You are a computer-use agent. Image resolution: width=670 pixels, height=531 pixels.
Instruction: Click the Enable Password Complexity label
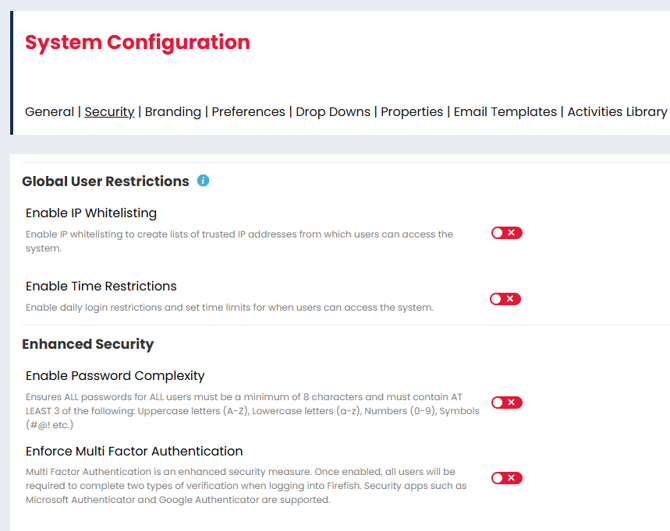point(115,376)
